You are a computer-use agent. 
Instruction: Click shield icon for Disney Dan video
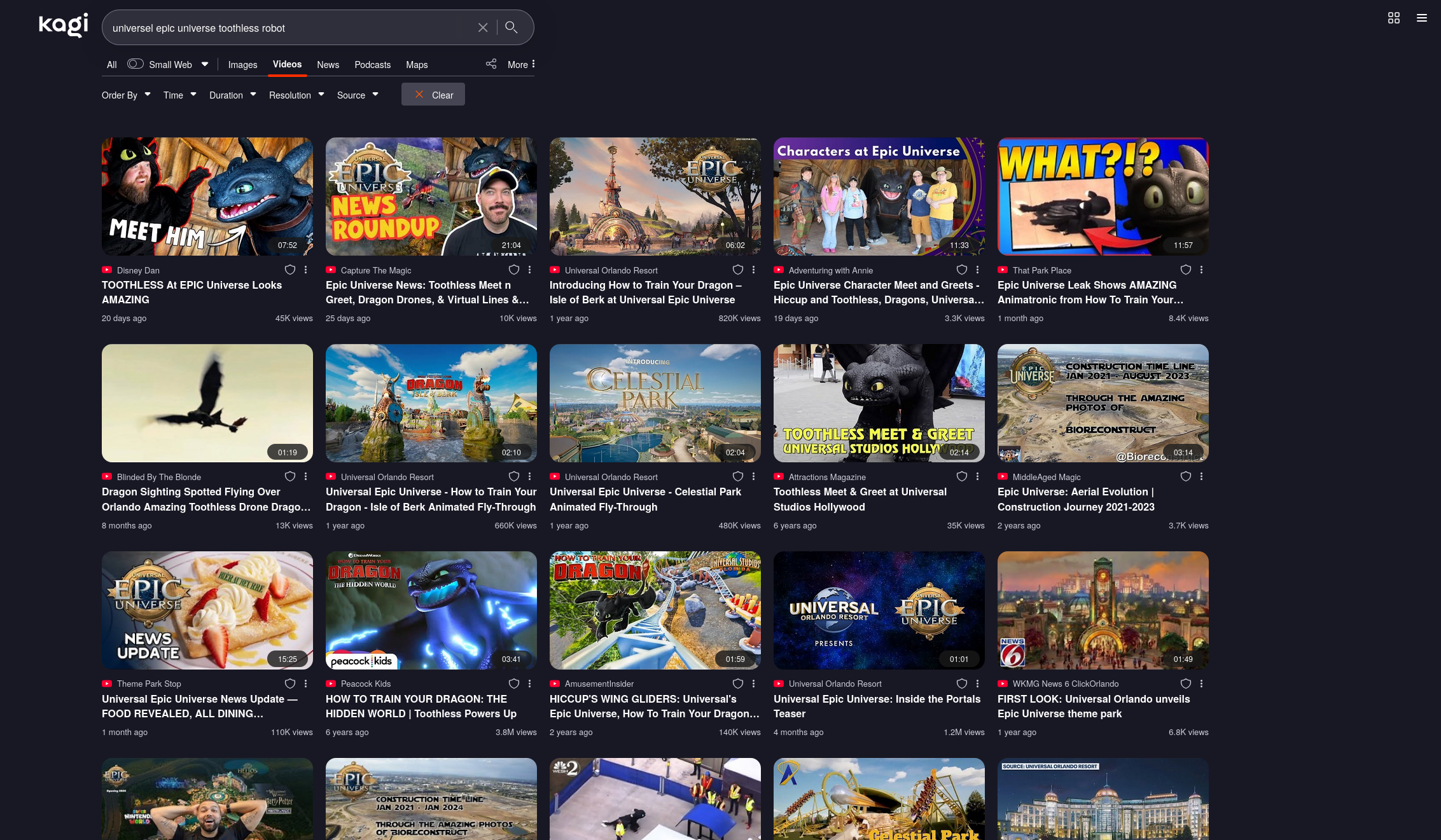[x=290, y=270]
